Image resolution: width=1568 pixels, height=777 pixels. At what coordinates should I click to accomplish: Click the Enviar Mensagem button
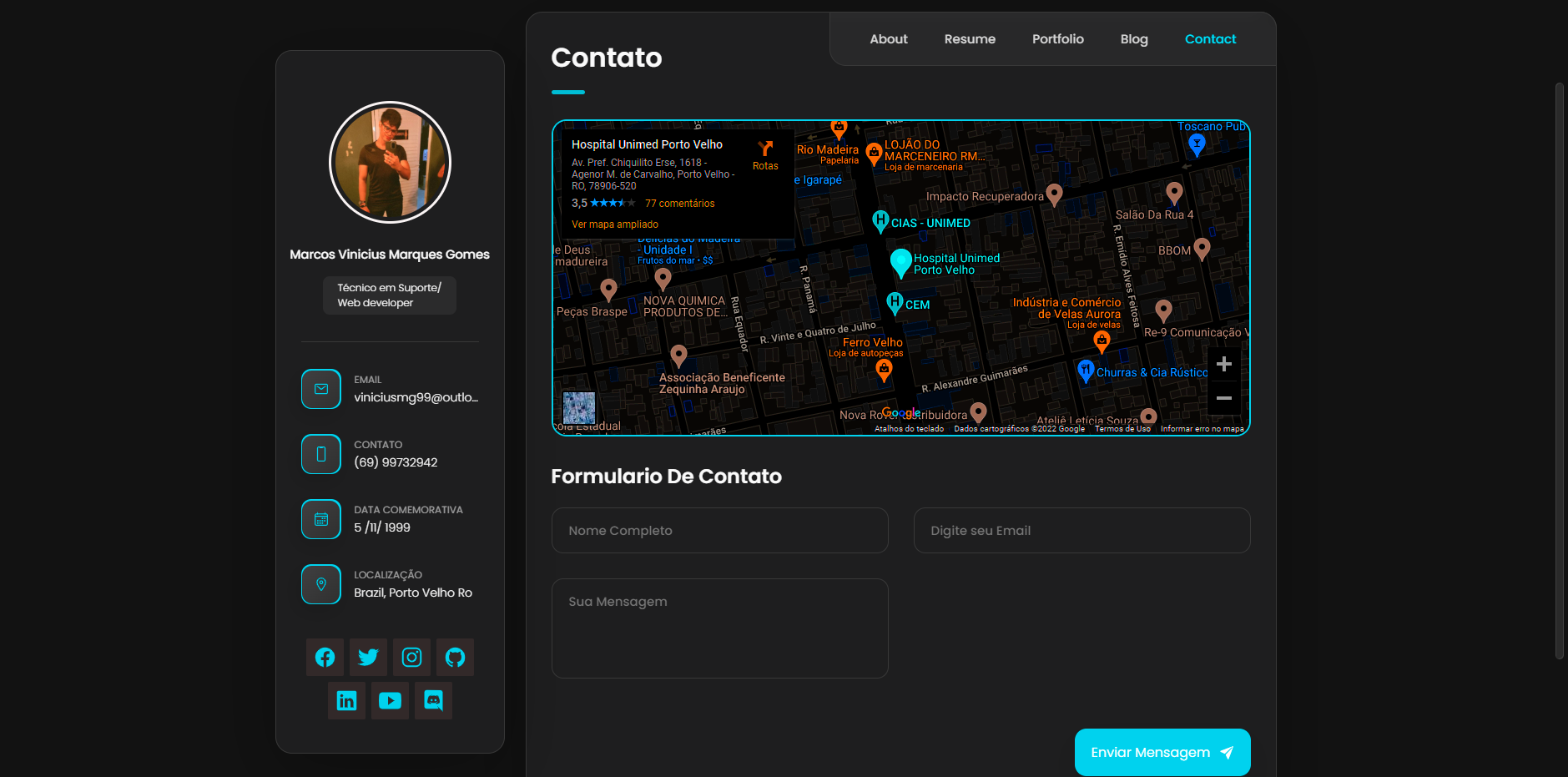(1162, 753)
